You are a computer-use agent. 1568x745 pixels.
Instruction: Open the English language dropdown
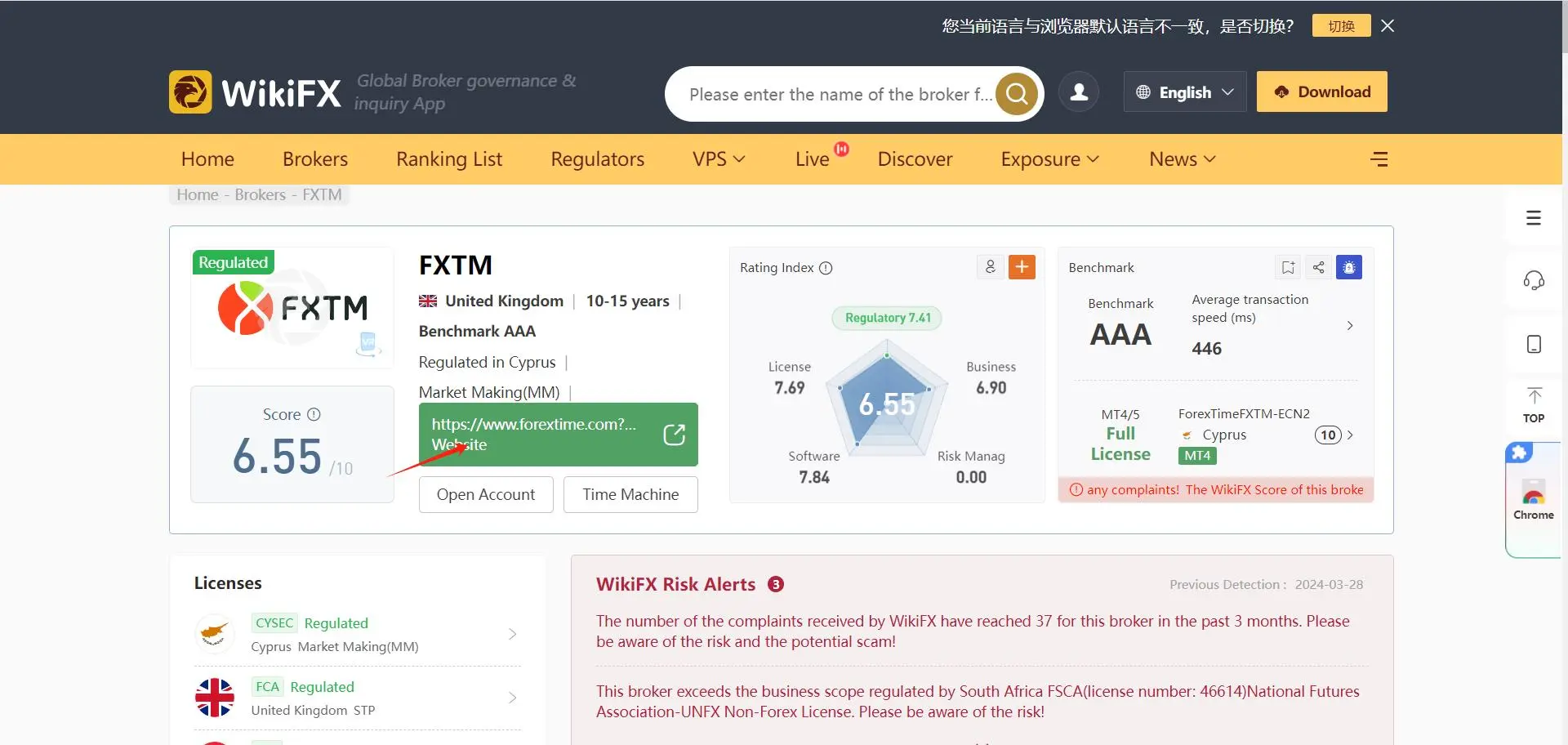point(1185,91)
